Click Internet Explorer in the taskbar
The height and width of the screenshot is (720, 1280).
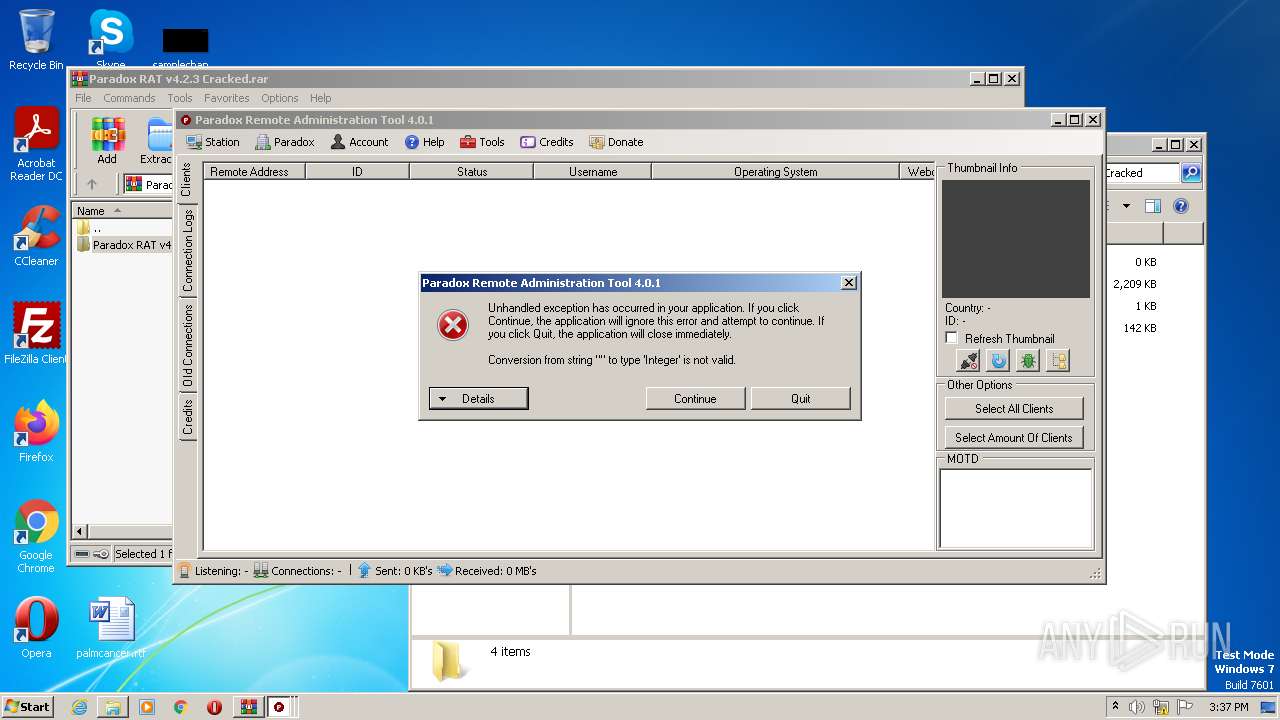[x=79, y=707]
